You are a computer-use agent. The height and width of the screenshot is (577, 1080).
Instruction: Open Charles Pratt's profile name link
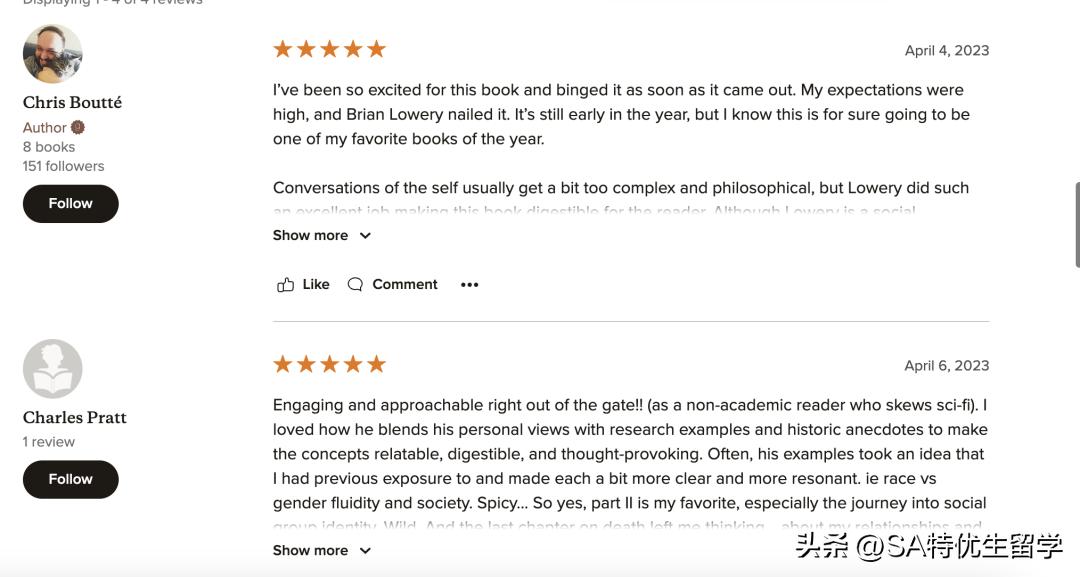75,418
